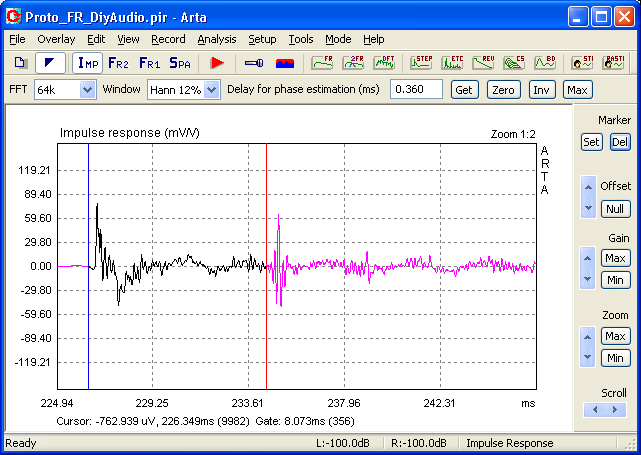Open the Overlay menu
Image resolution: width=641 pixels, height=455 pixels.
[x=56, y=39]
